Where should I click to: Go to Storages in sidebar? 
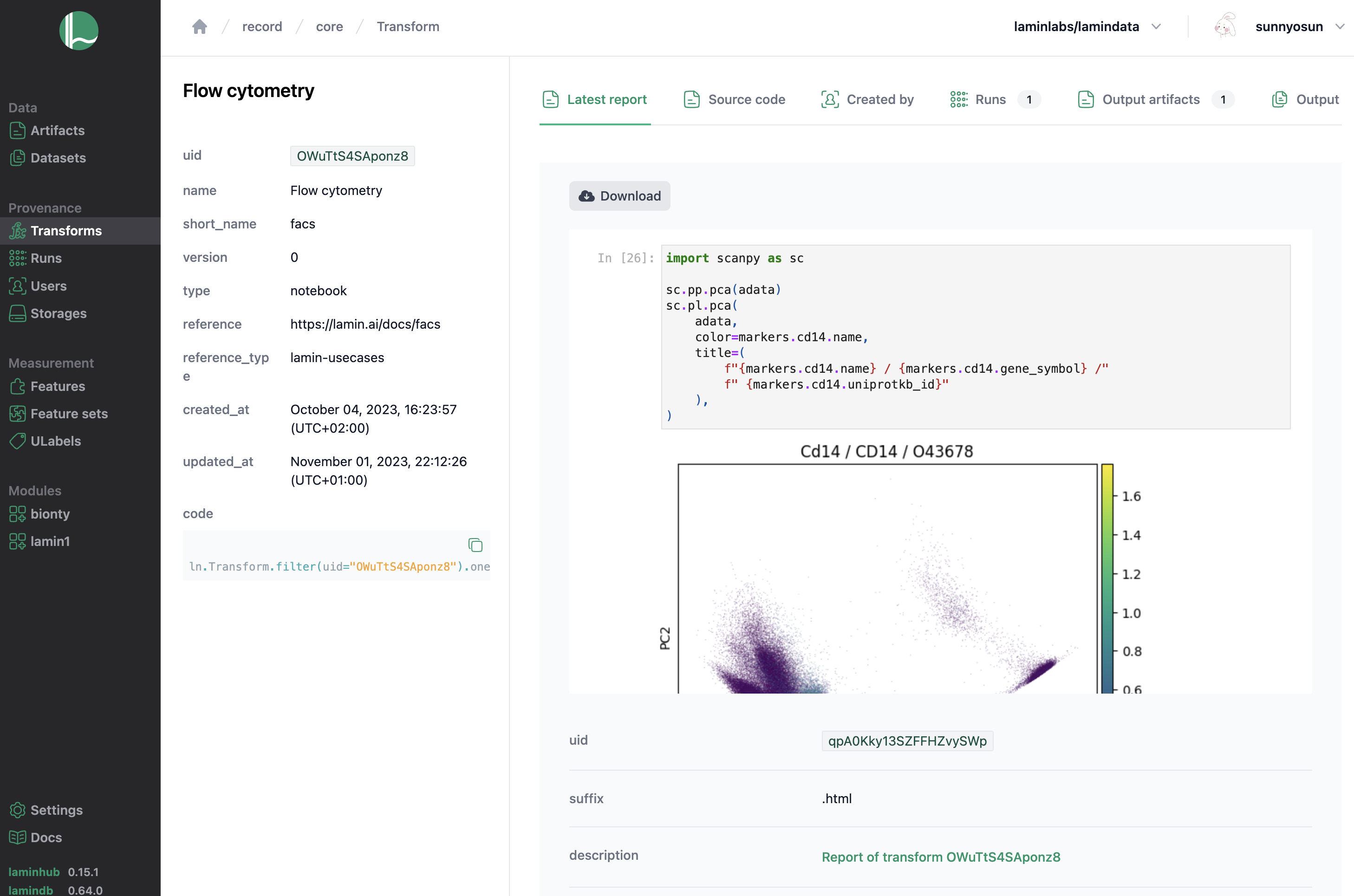click(x=59, y=313)
